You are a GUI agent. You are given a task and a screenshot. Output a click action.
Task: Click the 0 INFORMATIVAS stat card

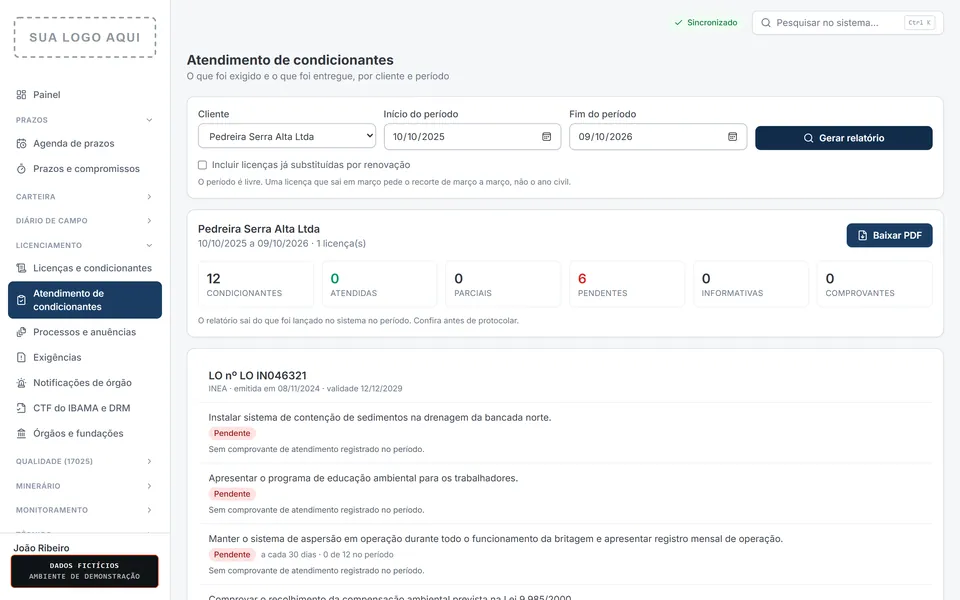pos(751,284)
